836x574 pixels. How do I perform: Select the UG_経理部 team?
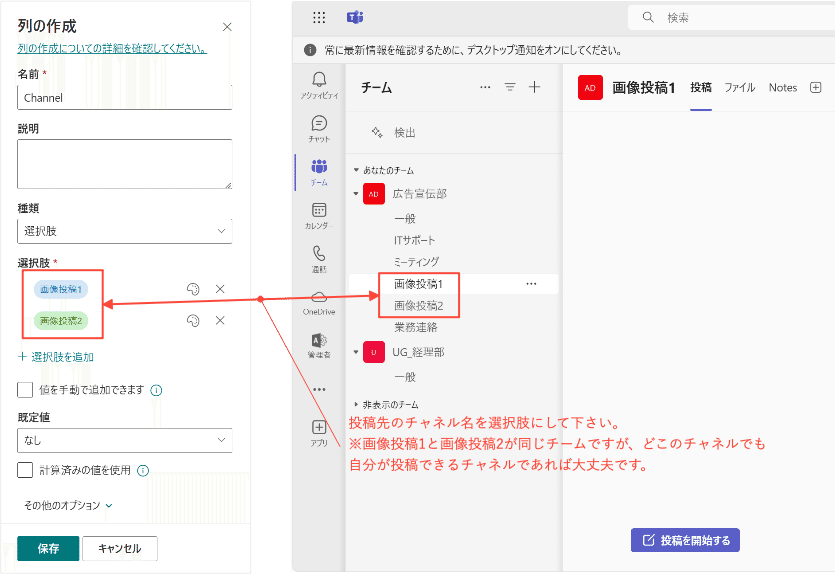tap(418, 352)
